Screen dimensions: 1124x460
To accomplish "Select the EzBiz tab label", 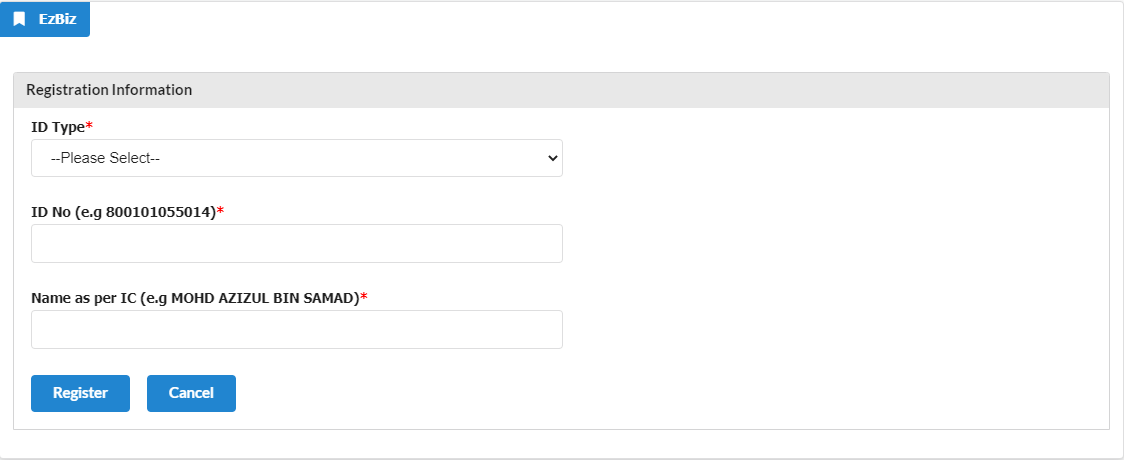I will pyautogui.click(x=57, y=19).
